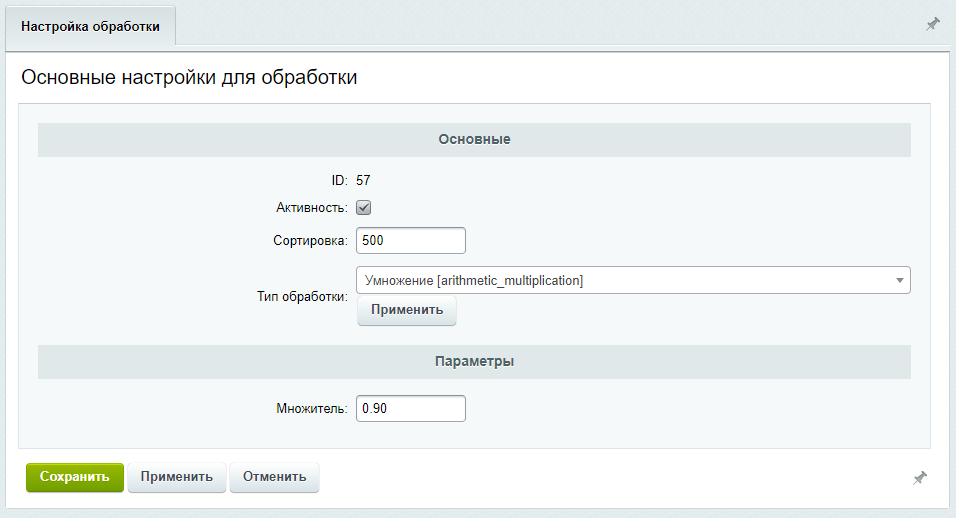Screen dimensions: 956x518
Task: Click the heading Основные настройки для обработки
Action: click(189, 77)
